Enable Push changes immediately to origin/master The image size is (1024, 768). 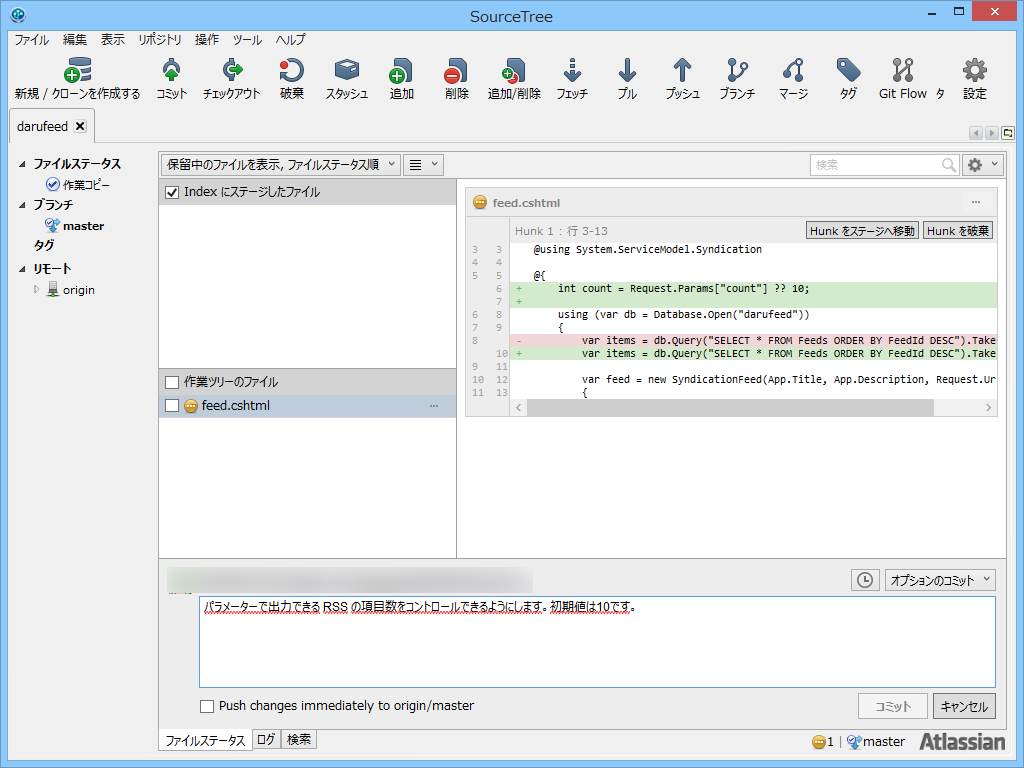[207, 706]
